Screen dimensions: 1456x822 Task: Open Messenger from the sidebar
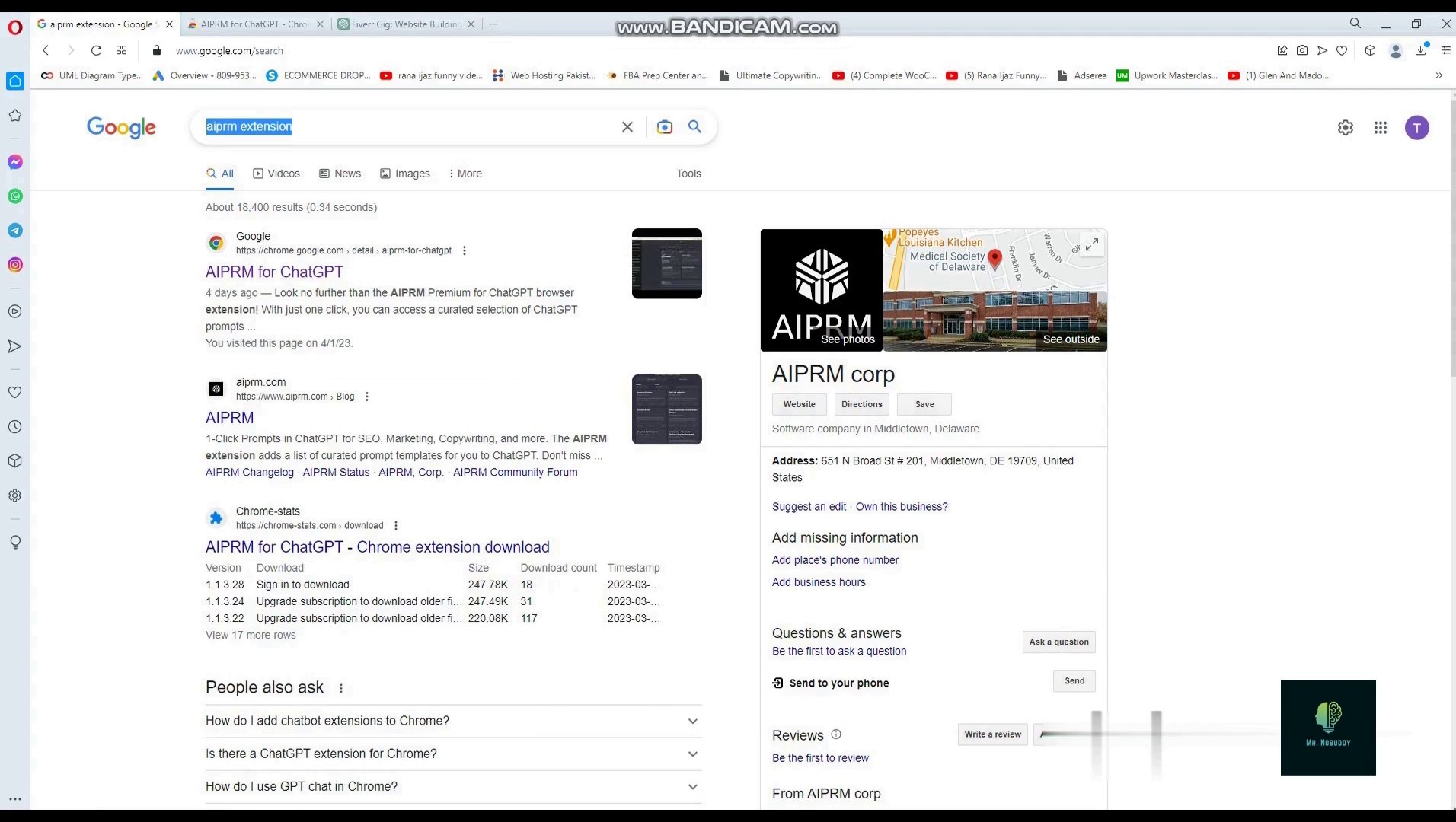click(x=15, y=161)
